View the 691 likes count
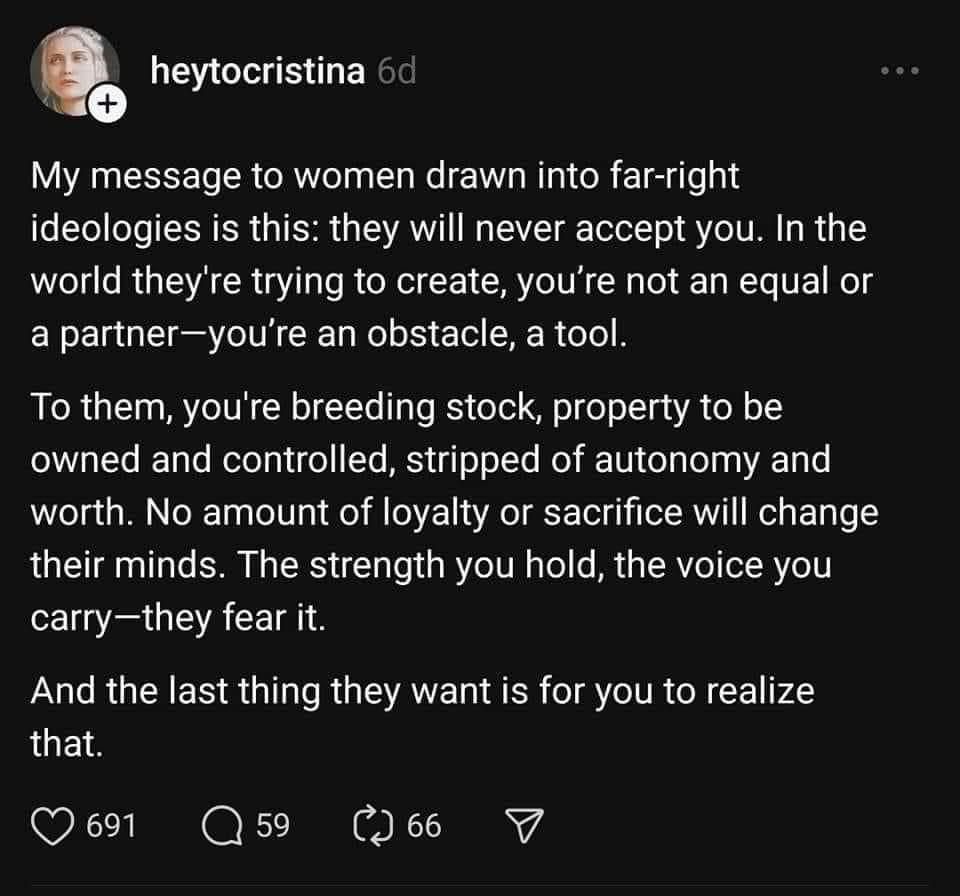 pos(111,826)
